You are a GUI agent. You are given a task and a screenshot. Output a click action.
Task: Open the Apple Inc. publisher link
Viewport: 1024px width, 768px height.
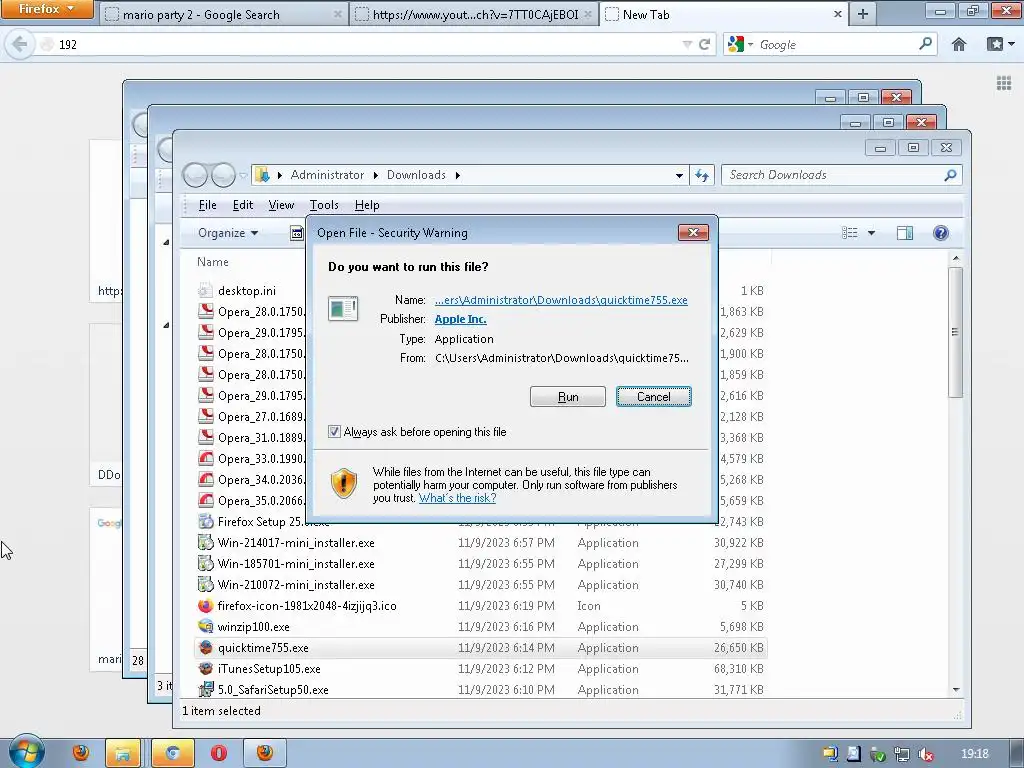coord(460,319)
